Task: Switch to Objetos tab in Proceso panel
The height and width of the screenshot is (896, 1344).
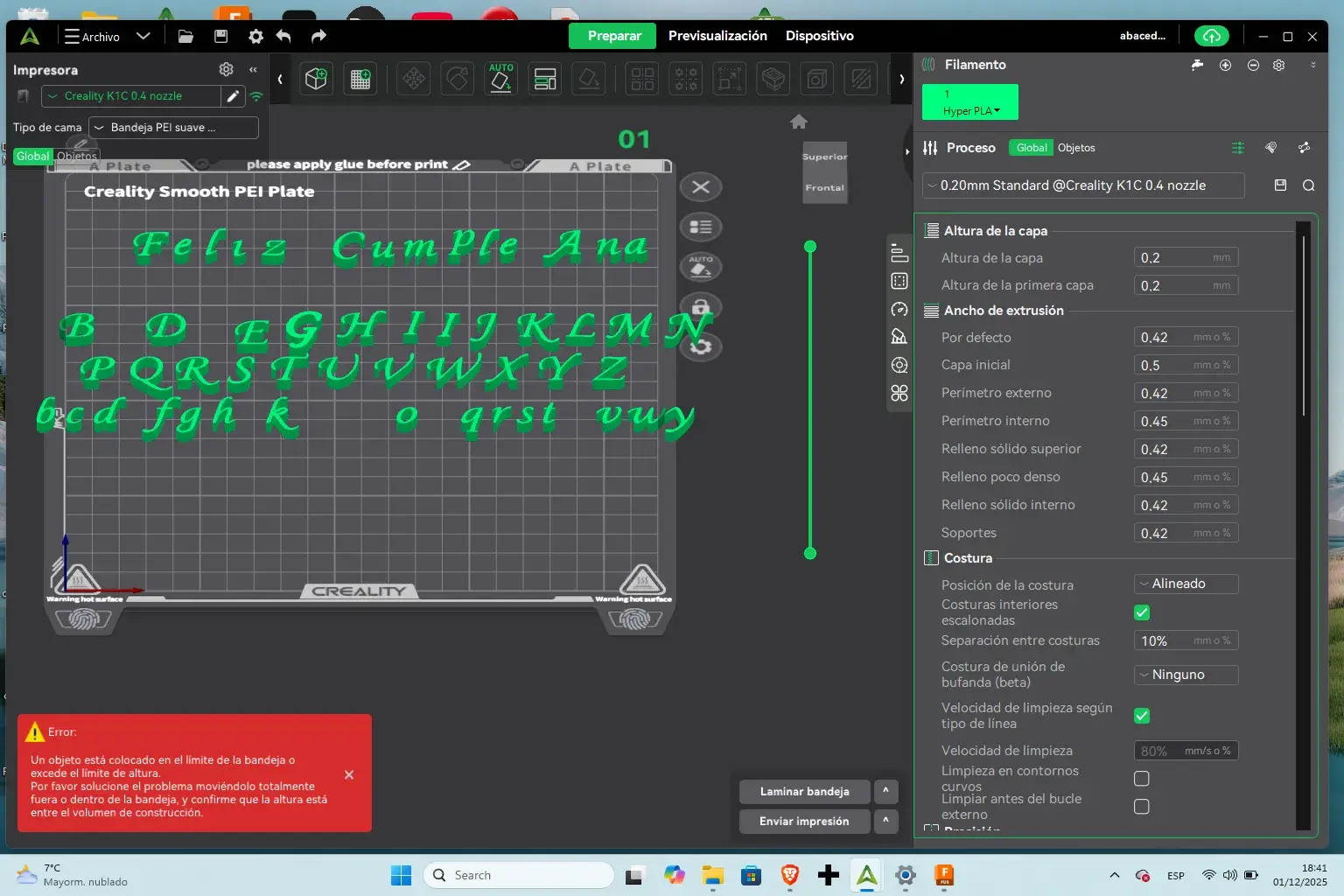Action: pyautogui.click(x=1076, y=148)
